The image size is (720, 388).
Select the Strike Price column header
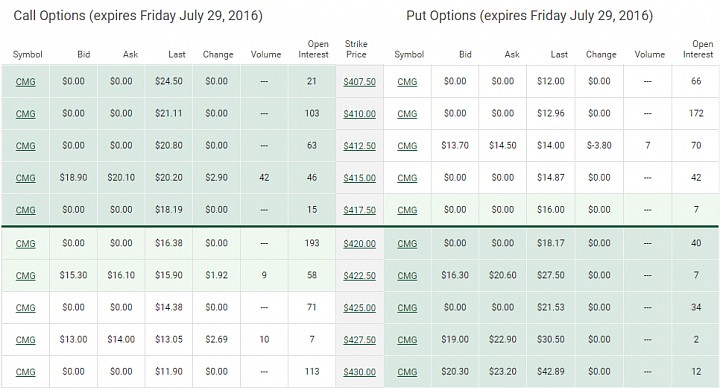click(356, 49)
